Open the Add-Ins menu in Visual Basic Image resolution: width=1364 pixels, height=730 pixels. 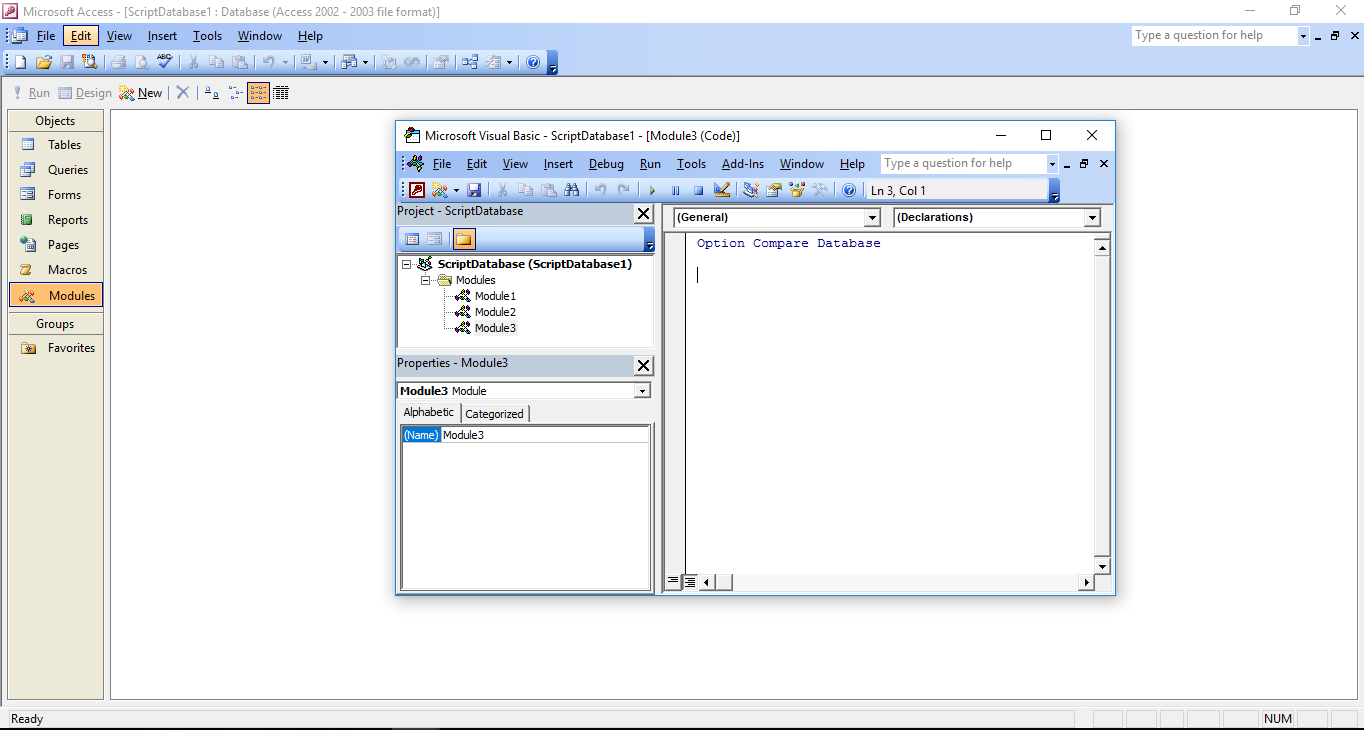coord(743,164)
